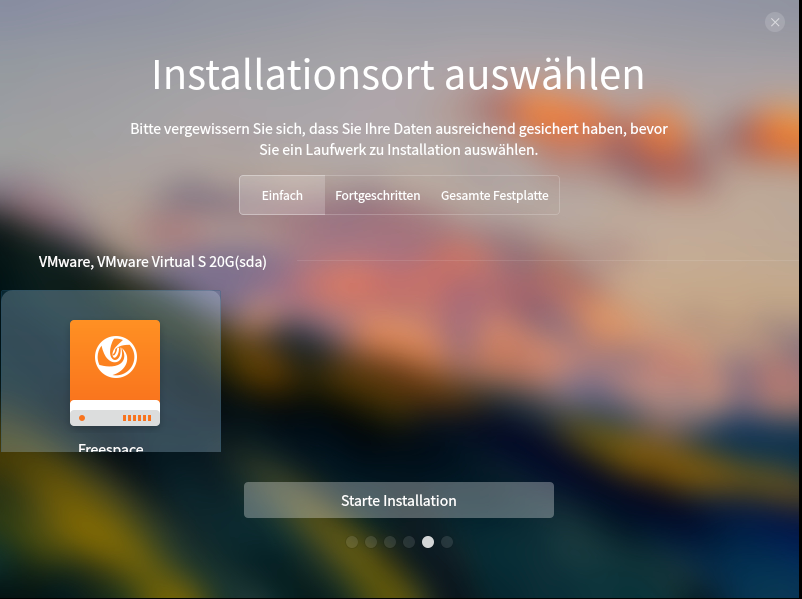802x599 pixels.
Task: Select the Freespace partition label
Action: point(111,447)
